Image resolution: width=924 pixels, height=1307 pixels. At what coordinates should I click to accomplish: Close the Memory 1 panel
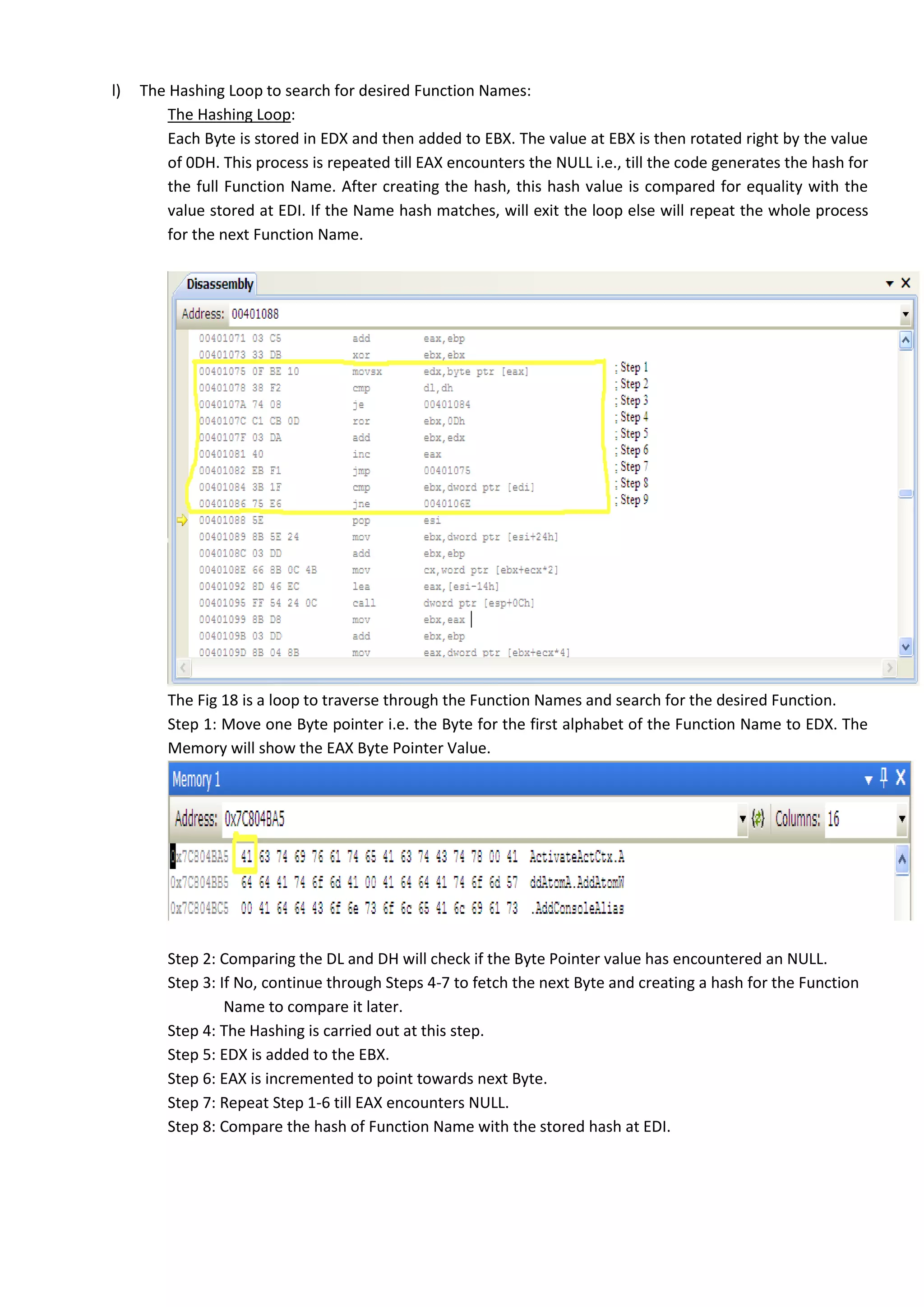(900, 777)
